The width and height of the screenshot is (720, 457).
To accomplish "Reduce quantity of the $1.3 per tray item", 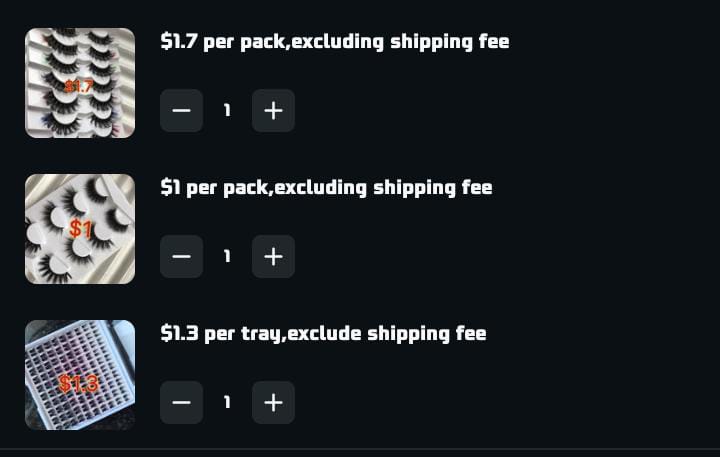I will click(181, 402).
